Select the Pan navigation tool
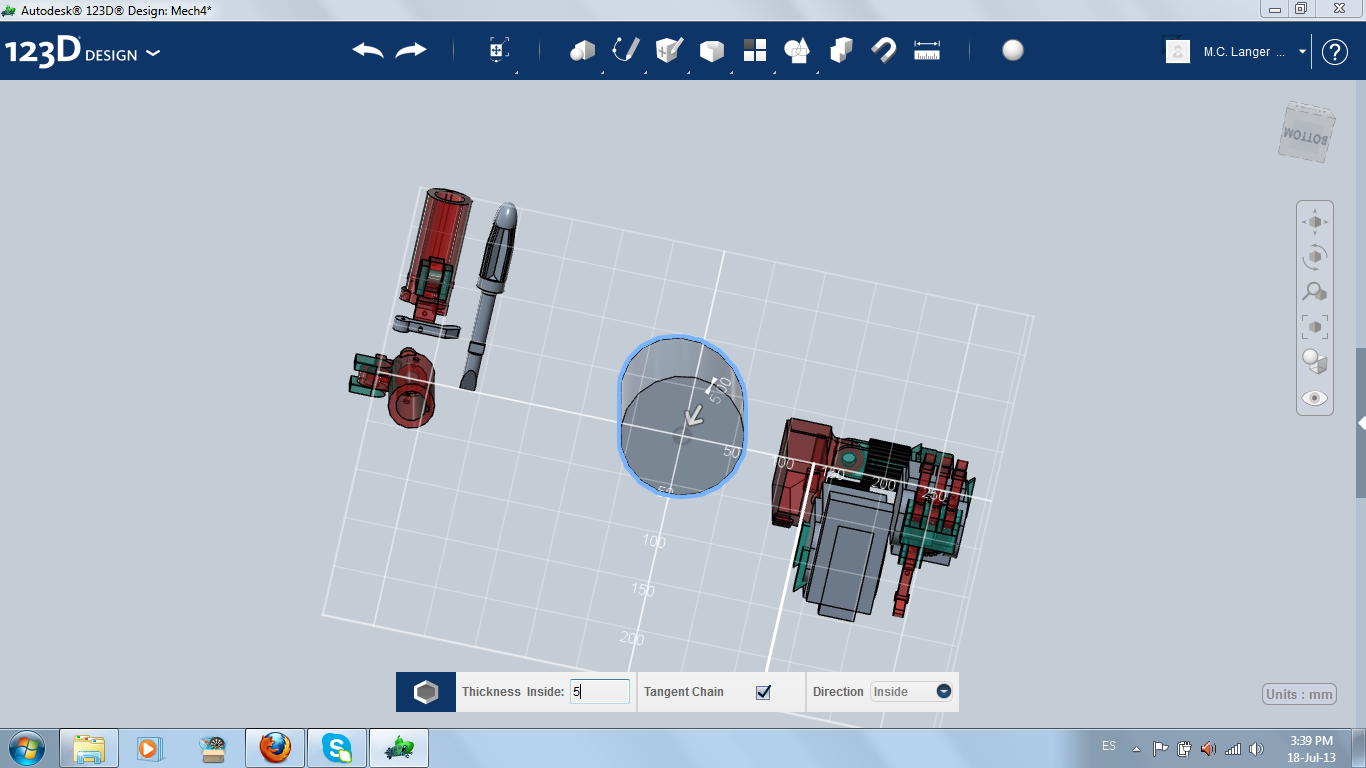1366x768 pixels. 1315,222
